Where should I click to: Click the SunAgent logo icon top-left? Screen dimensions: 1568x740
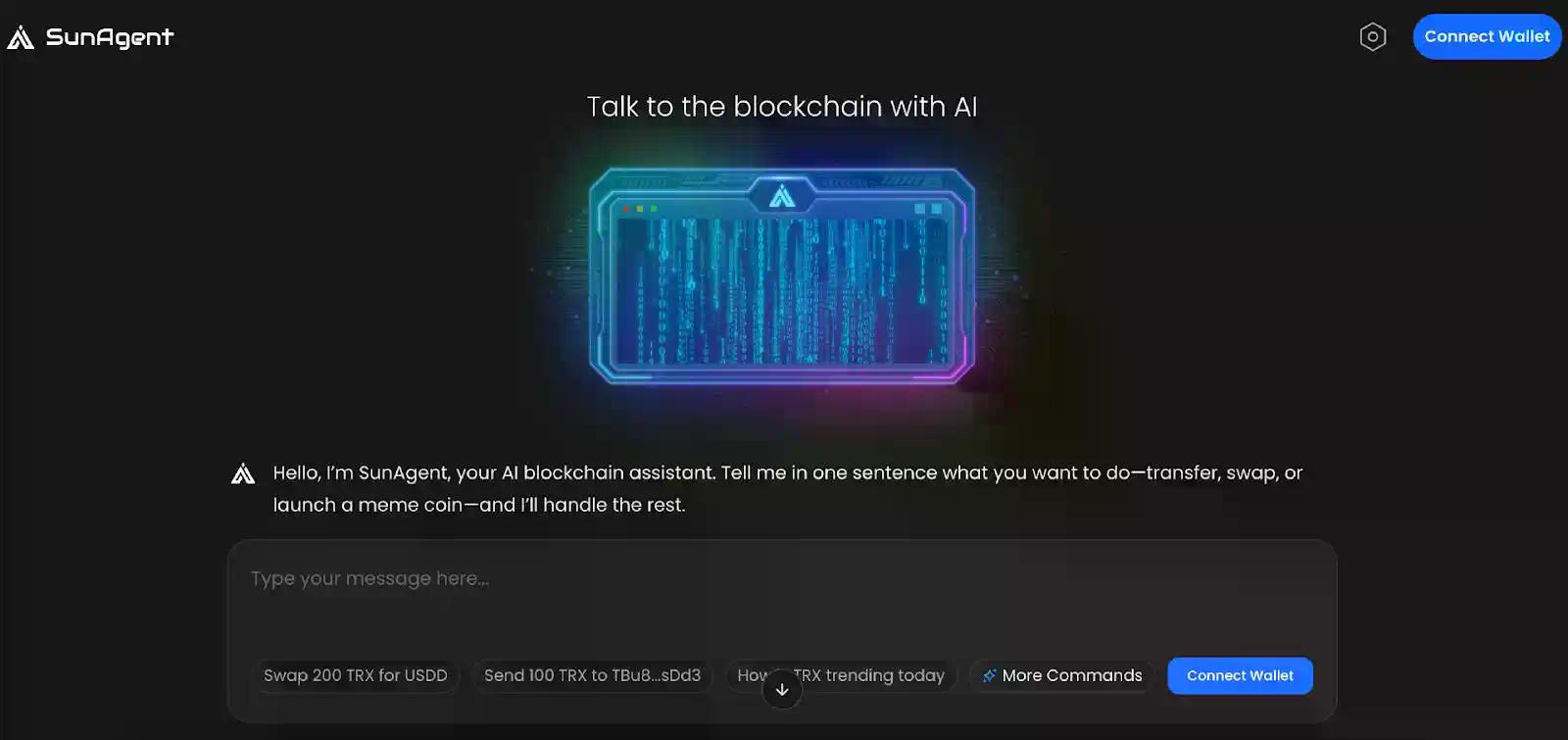point(22,36)
